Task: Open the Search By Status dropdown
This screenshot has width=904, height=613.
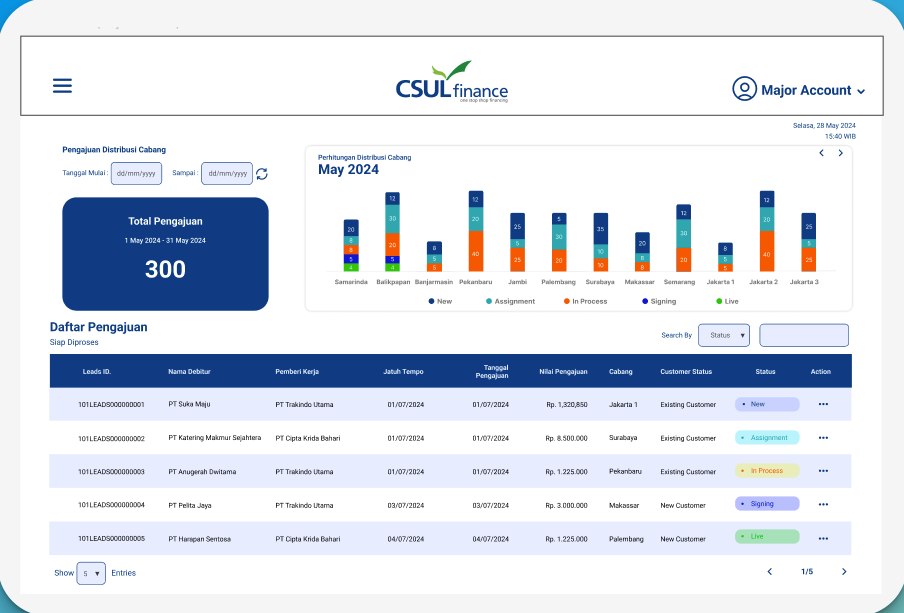Action: coord(724,335)
